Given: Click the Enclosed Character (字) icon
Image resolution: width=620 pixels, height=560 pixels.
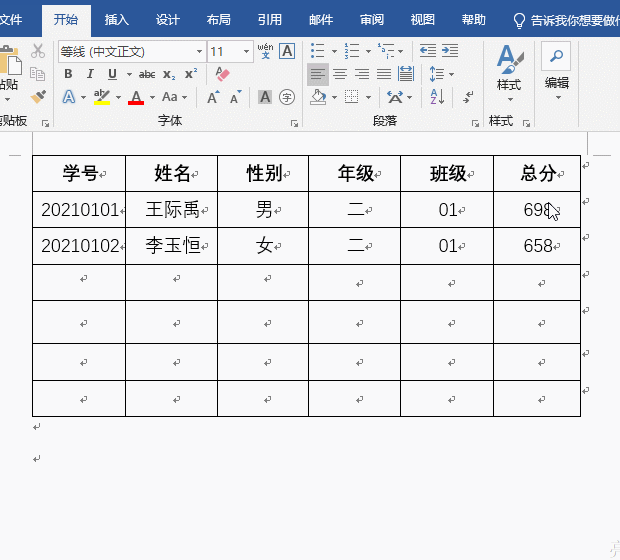Looking at the screenshot, I should (x=287, y=97).
